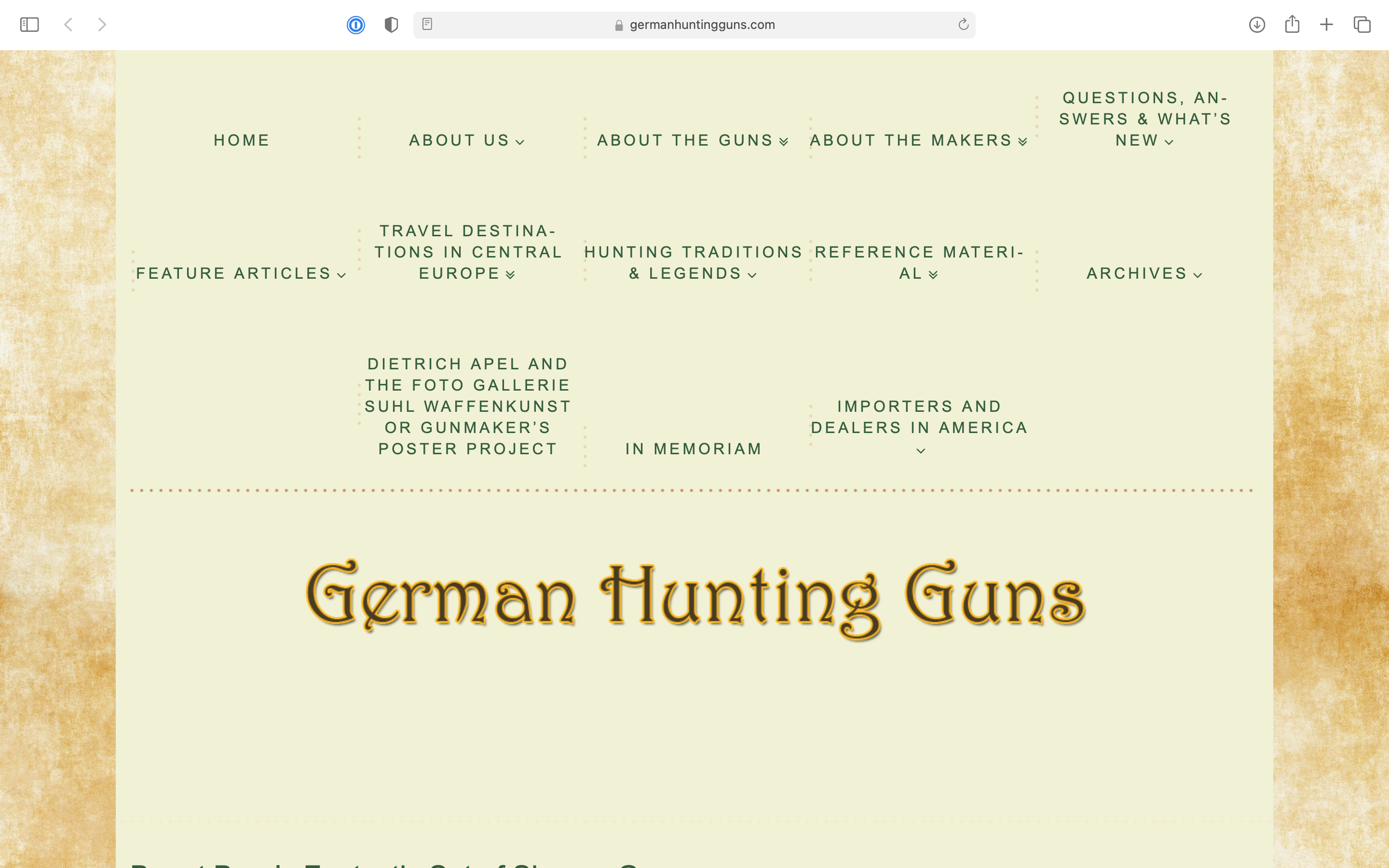Click the browser forward arrow
This screenshot has width=1389, height=868.
pos(102,25)
